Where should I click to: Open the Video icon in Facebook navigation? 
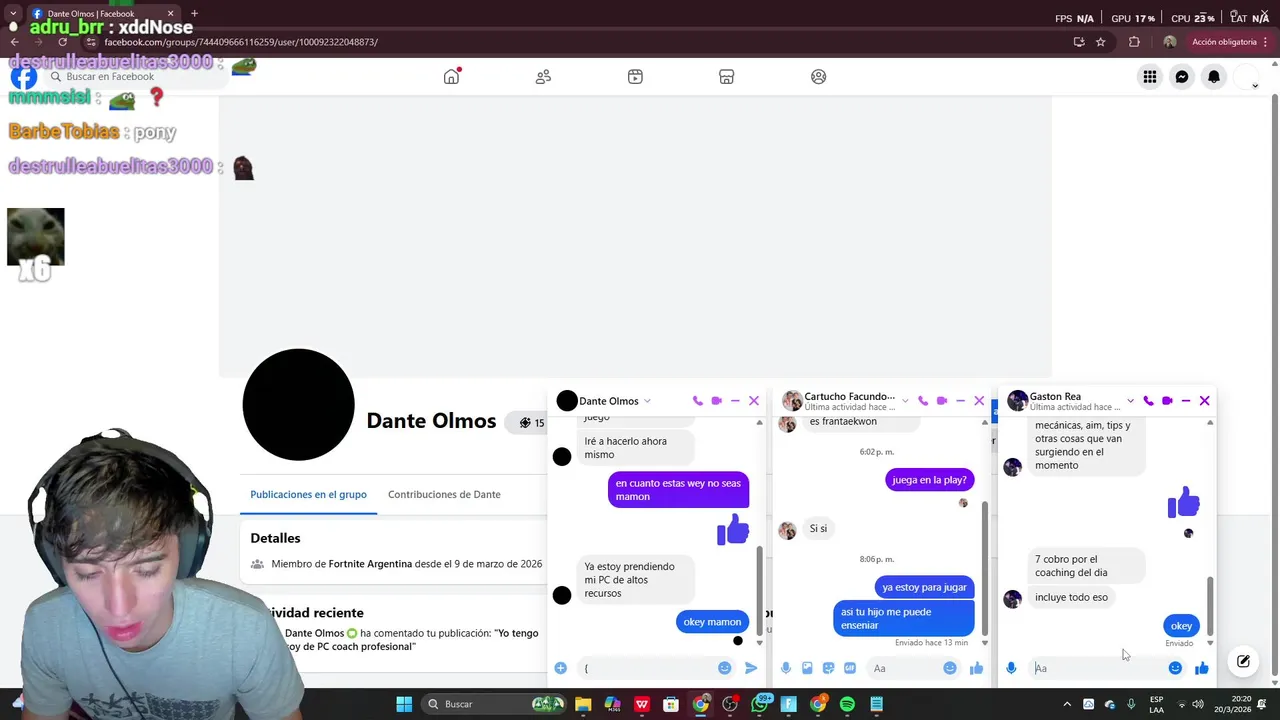point(635,77)
